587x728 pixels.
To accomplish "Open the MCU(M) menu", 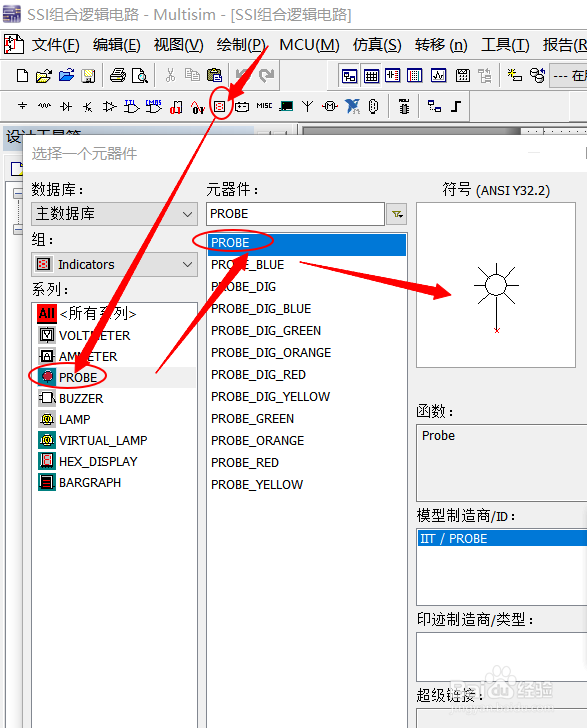I will (309, 45).
